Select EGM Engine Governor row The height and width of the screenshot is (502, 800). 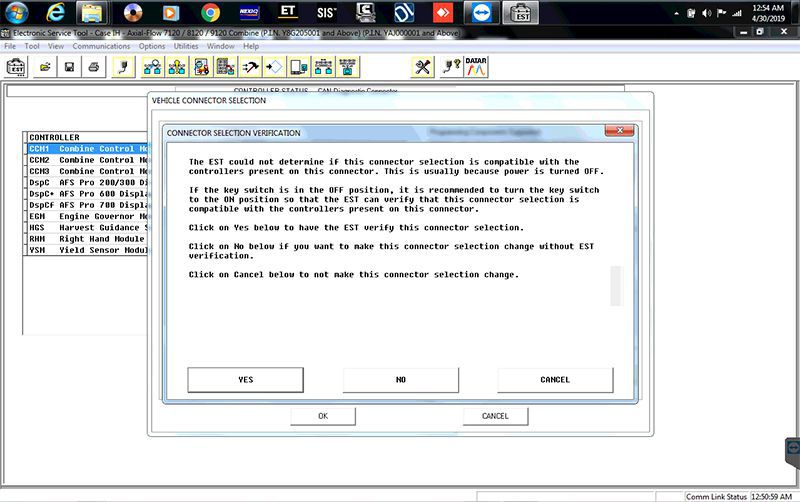(x=87, y=216)
